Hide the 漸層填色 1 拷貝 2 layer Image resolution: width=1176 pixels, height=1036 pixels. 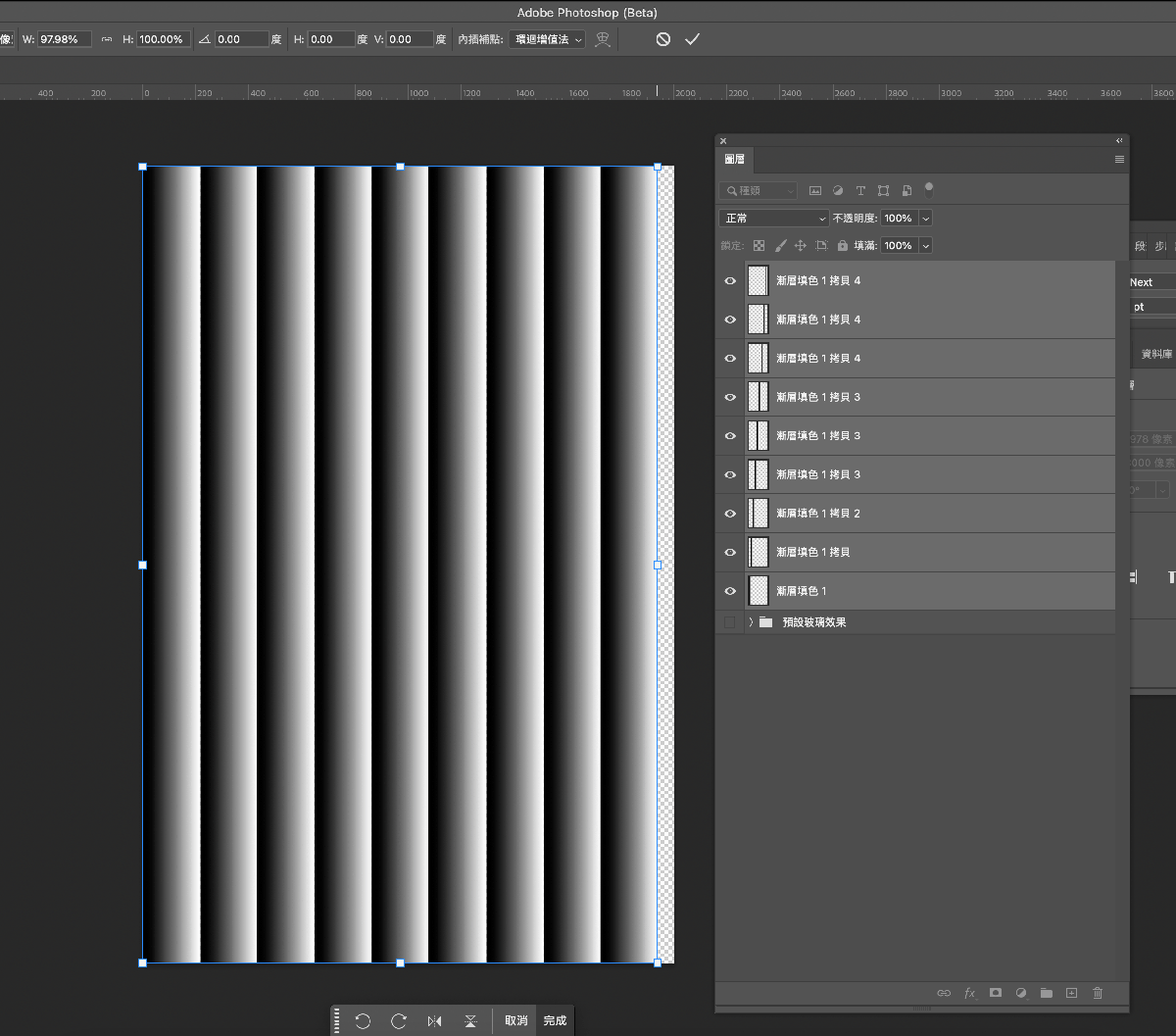(730, 514)
